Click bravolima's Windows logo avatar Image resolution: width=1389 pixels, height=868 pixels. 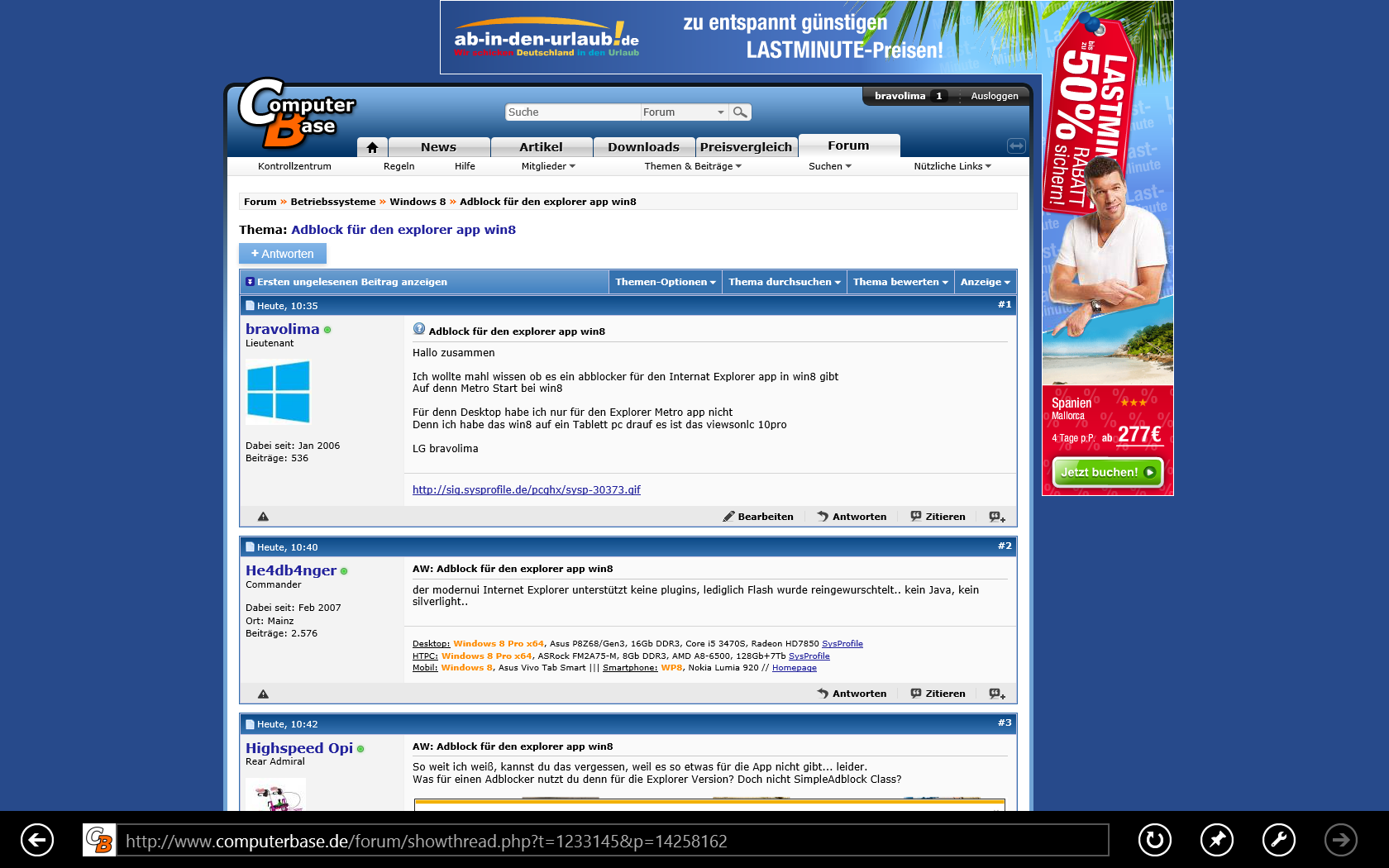279,392
